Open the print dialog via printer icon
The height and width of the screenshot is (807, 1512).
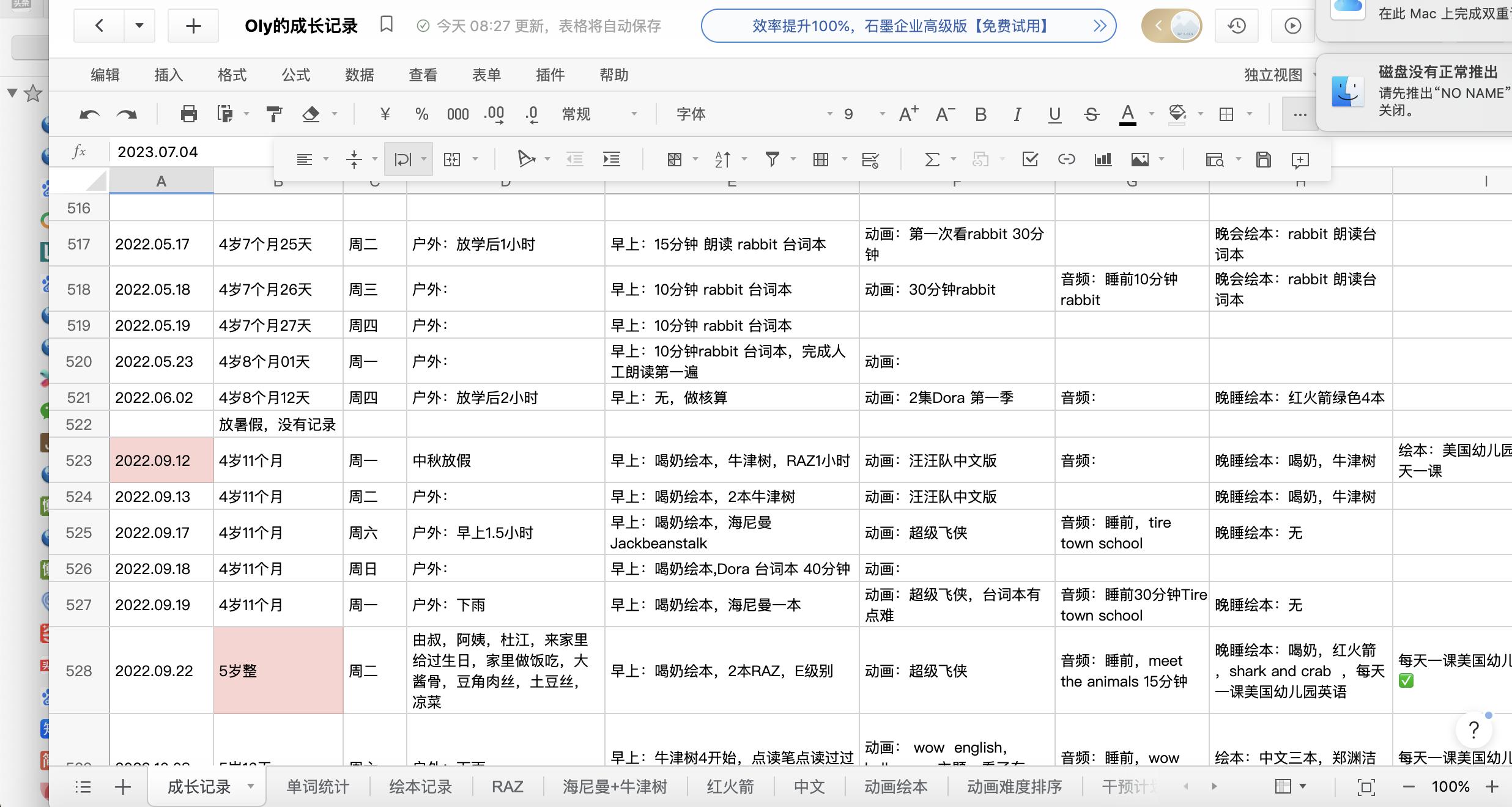click(x=188, y=114)
